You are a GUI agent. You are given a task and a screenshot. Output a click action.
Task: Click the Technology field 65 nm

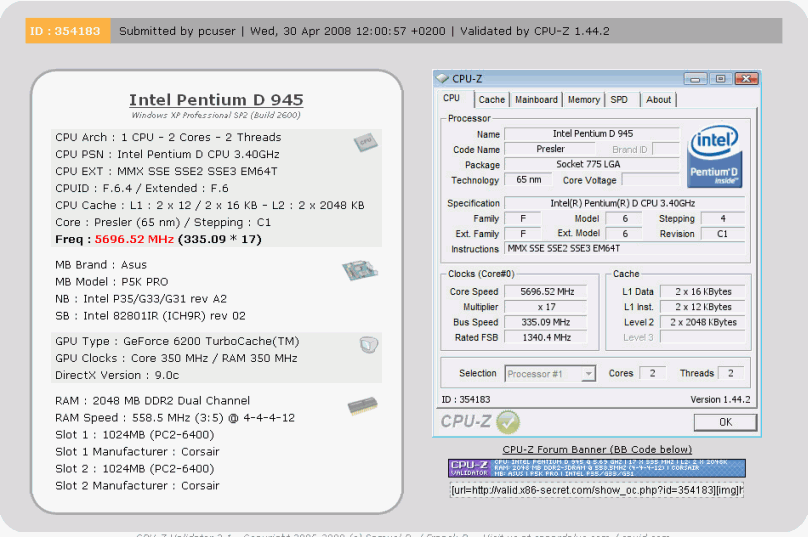[528, 180]
